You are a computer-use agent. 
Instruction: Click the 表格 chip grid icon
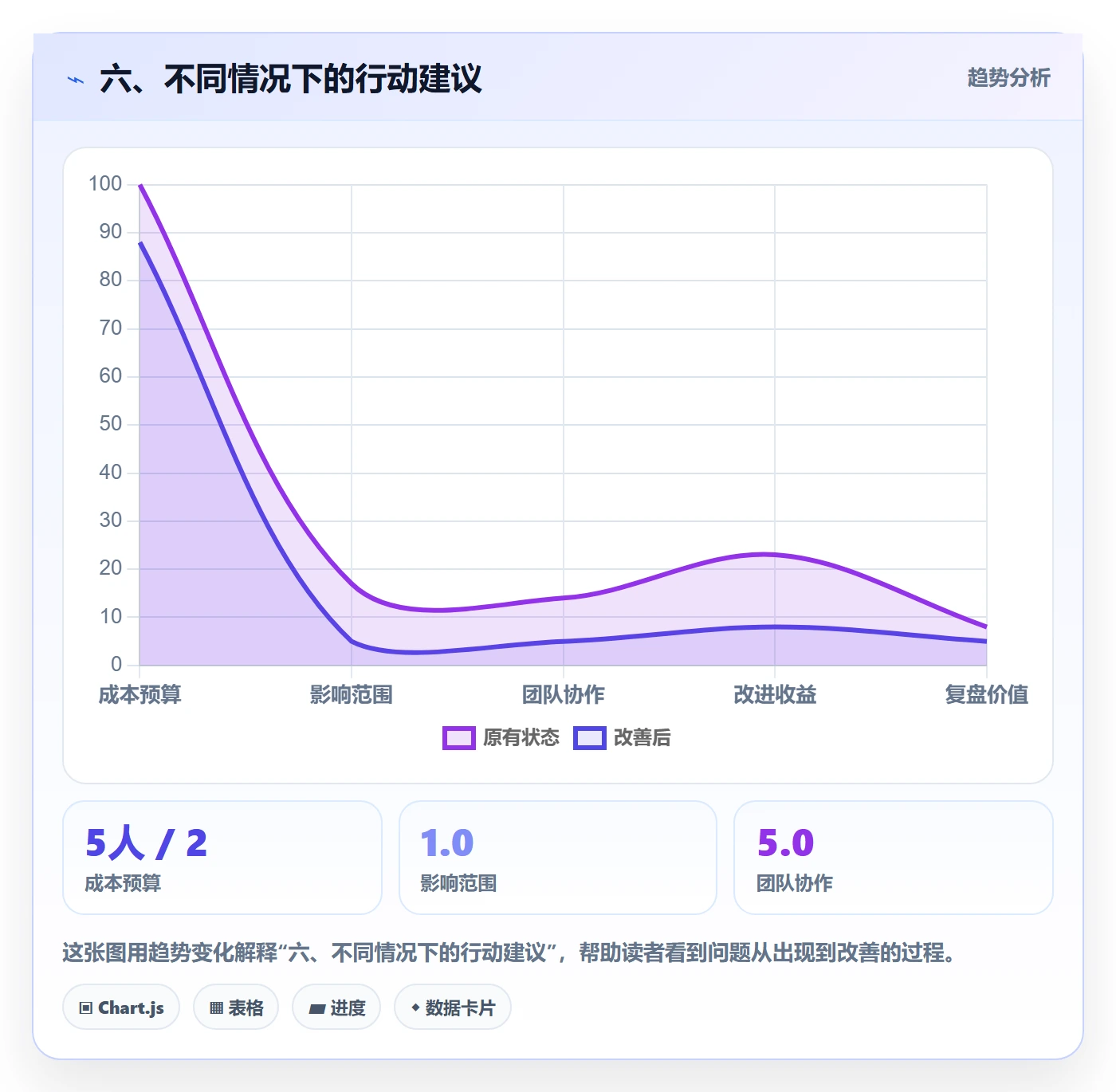(x=216, y=1008)
